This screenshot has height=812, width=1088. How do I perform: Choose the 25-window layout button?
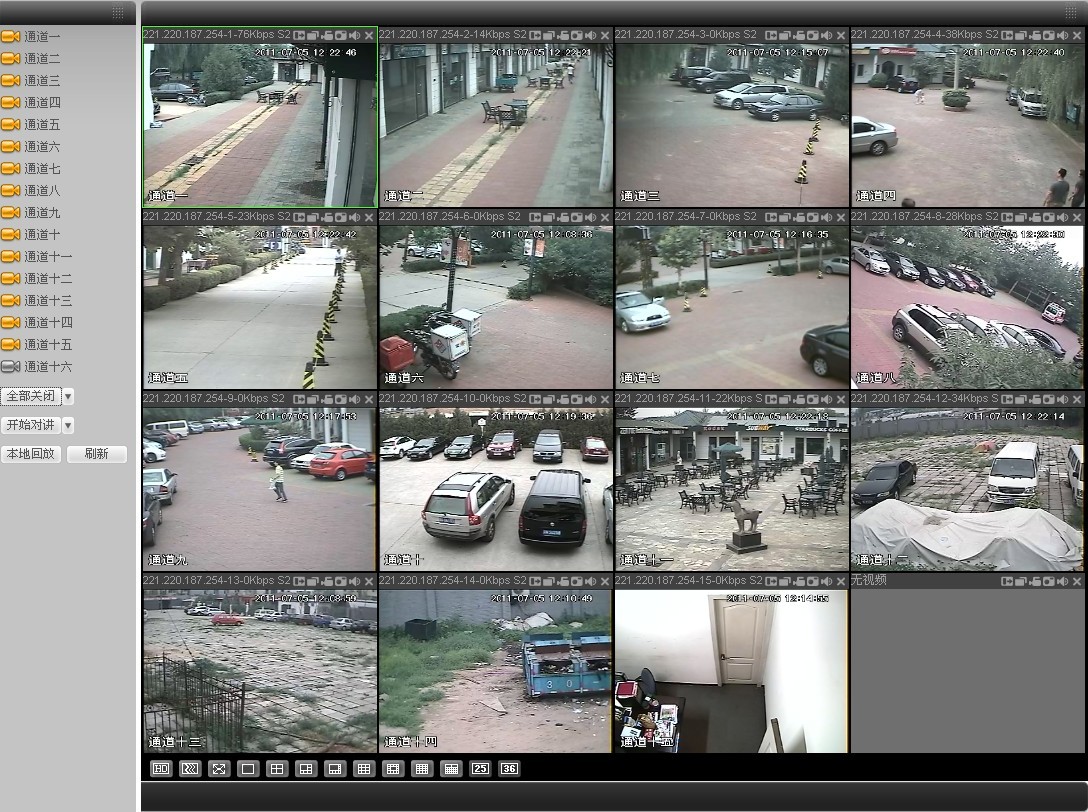click(x=480, y=769)
